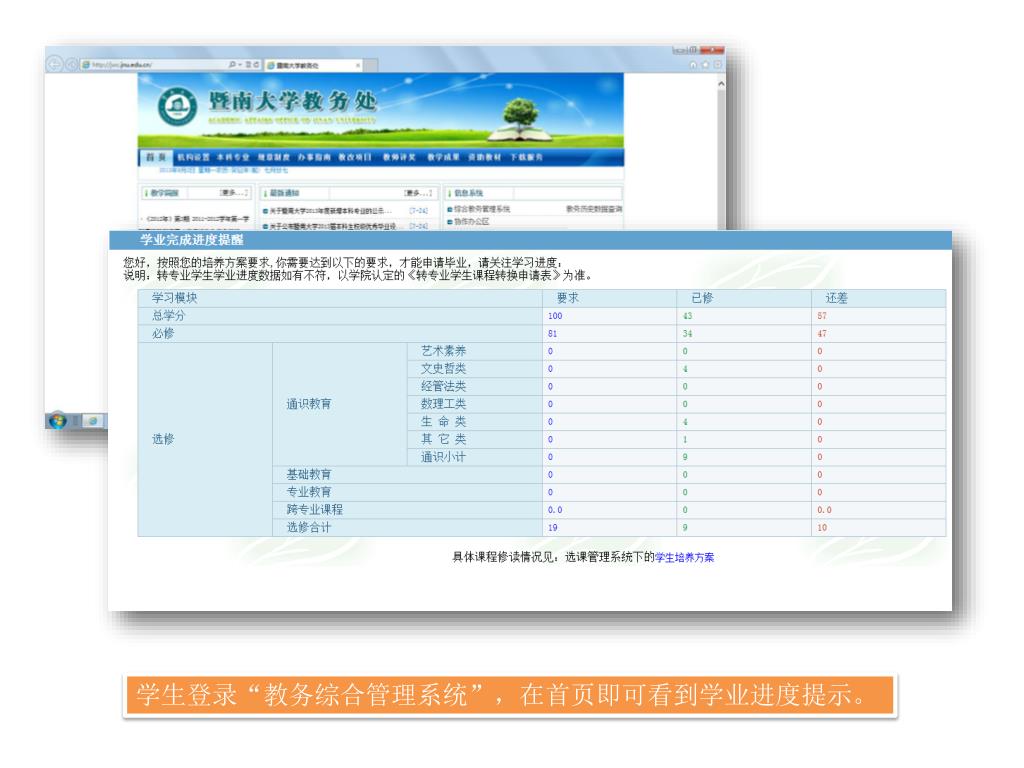Click the 学业完成进度提醒 title bar
This screenshot has height=768, width=1024.
(x=530, y=240)
